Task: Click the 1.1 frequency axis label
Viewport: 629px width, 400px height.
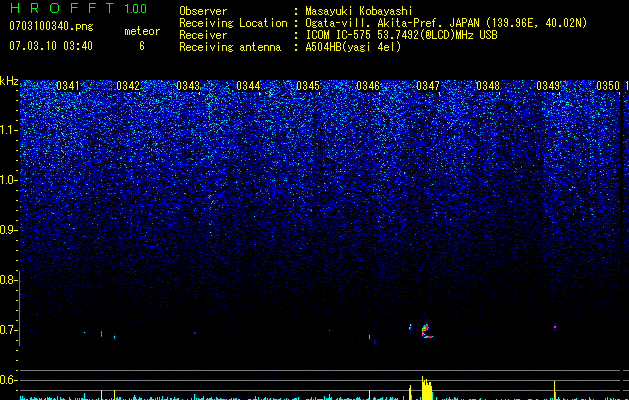Action: [x=8, y=130]
